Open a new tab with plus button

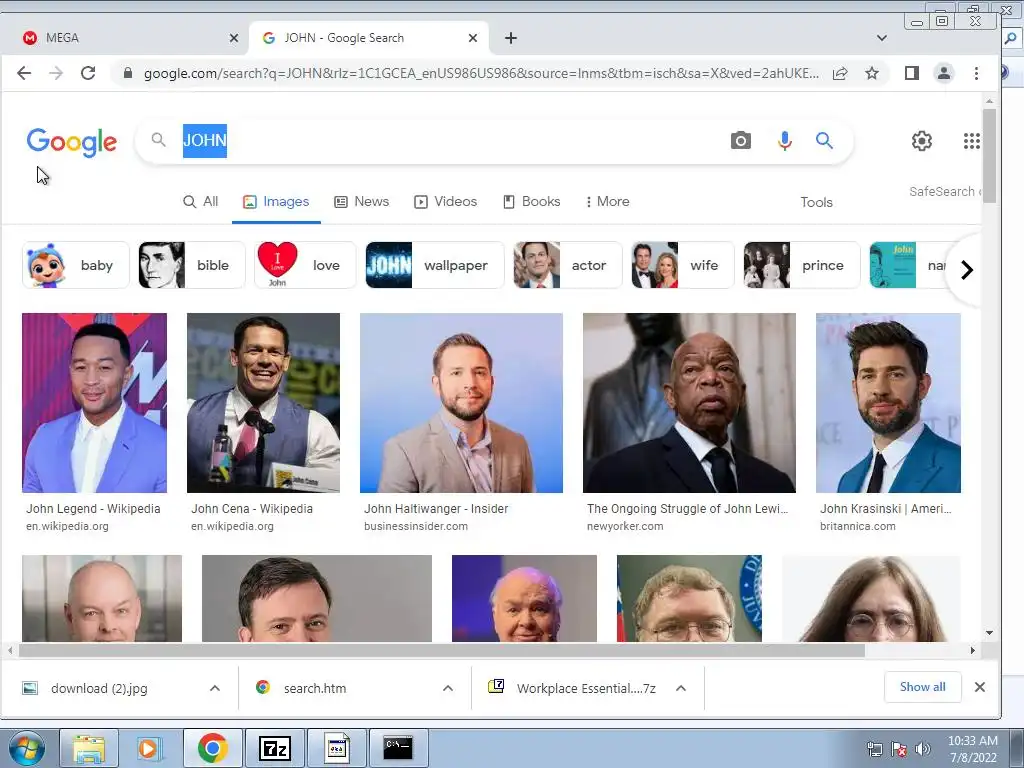pyautogui.click(x=511, y=38)
